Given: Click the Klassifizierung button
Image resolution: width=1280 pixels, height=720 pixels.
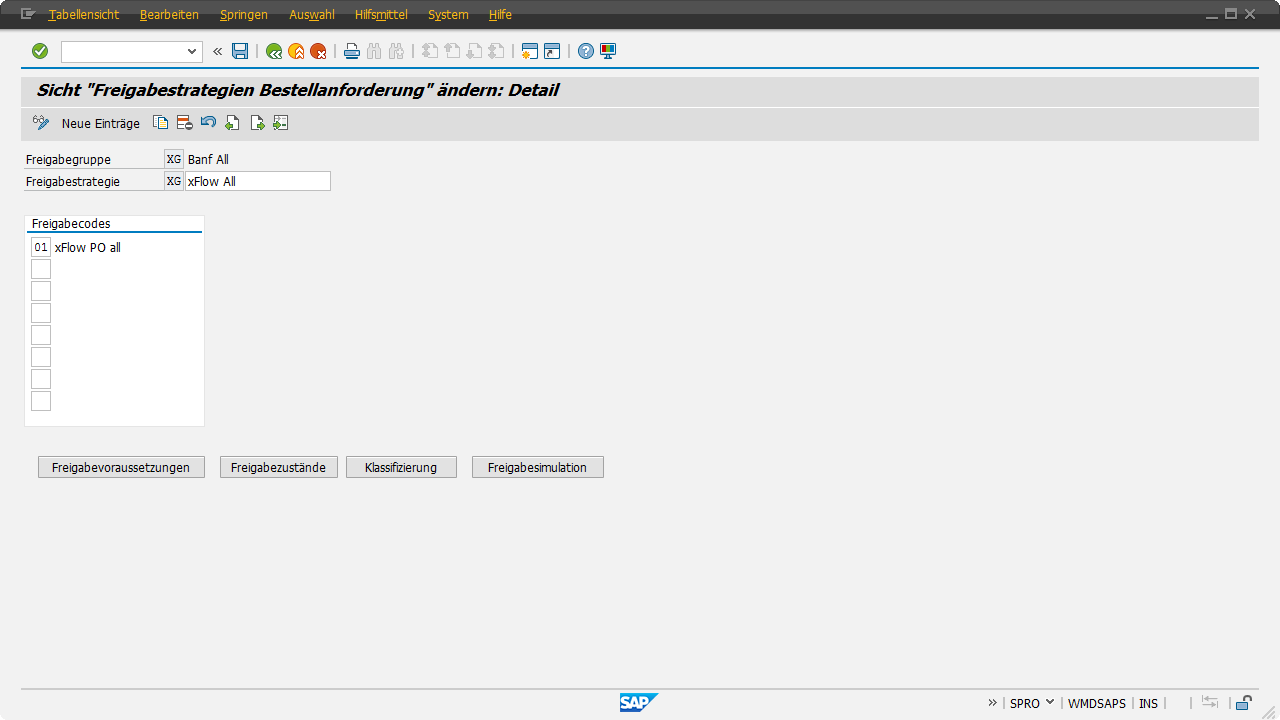Looking at the screenshot, I should tap(401, 467).
